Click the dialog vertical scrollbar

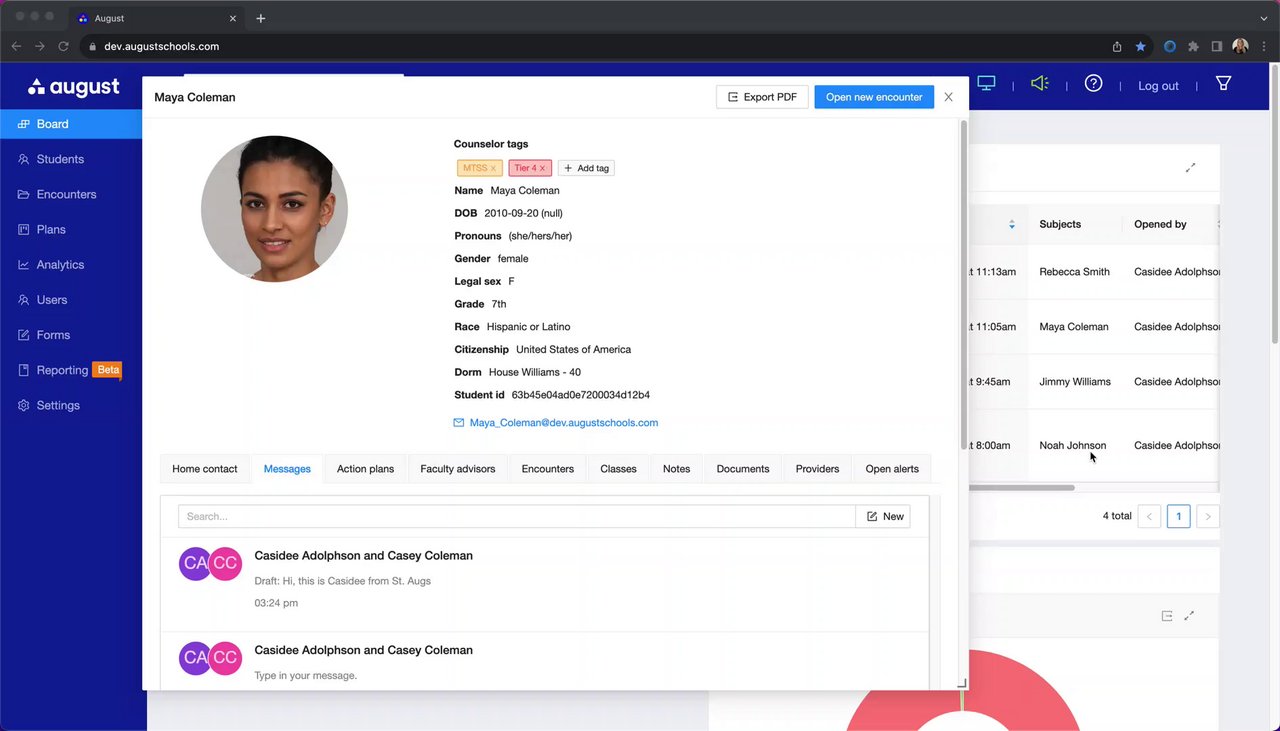pyautogui.click(x=964, y=285)
